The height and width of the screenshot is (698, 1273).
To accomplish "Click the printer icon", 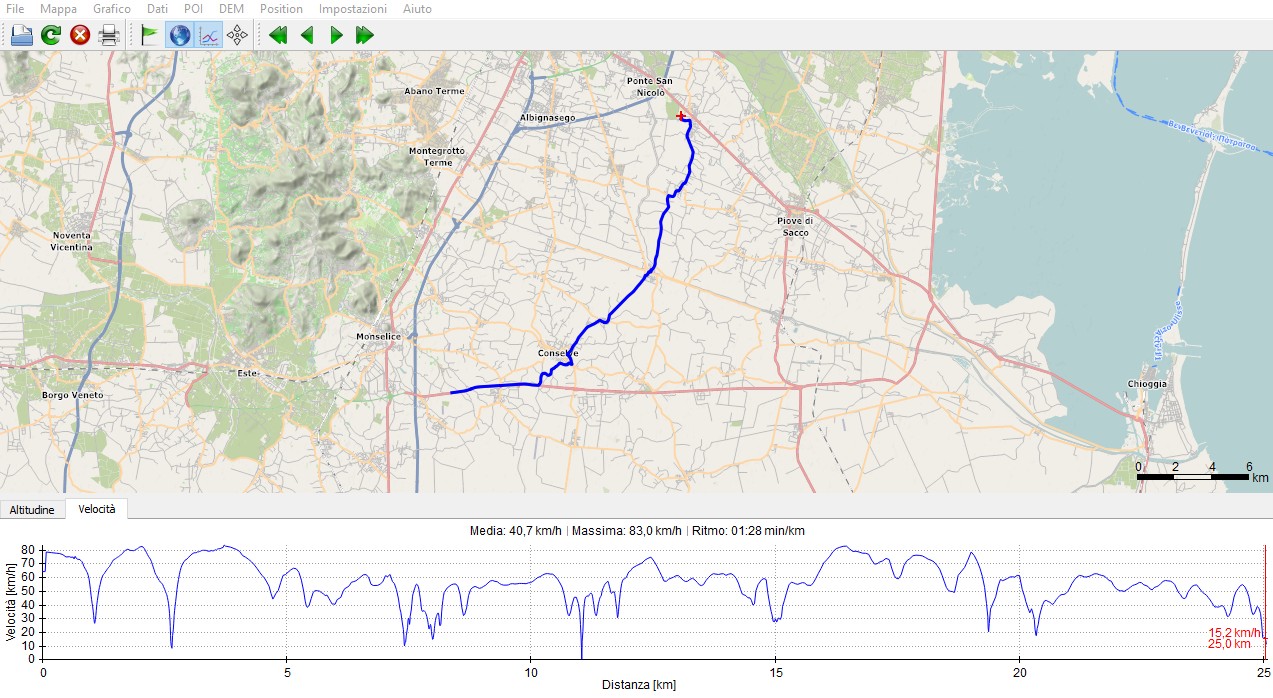I will 109,36.
